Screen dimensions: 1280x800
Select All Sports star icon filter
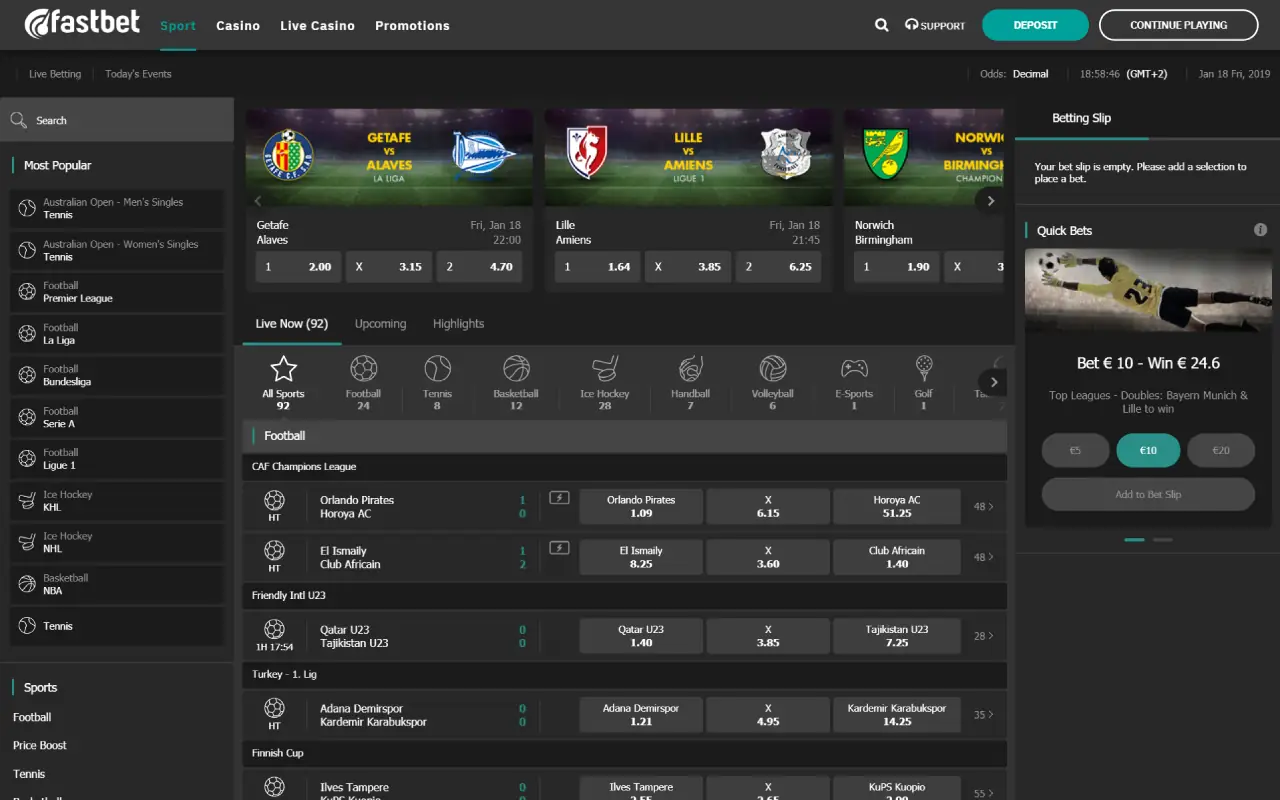(283, 369)
